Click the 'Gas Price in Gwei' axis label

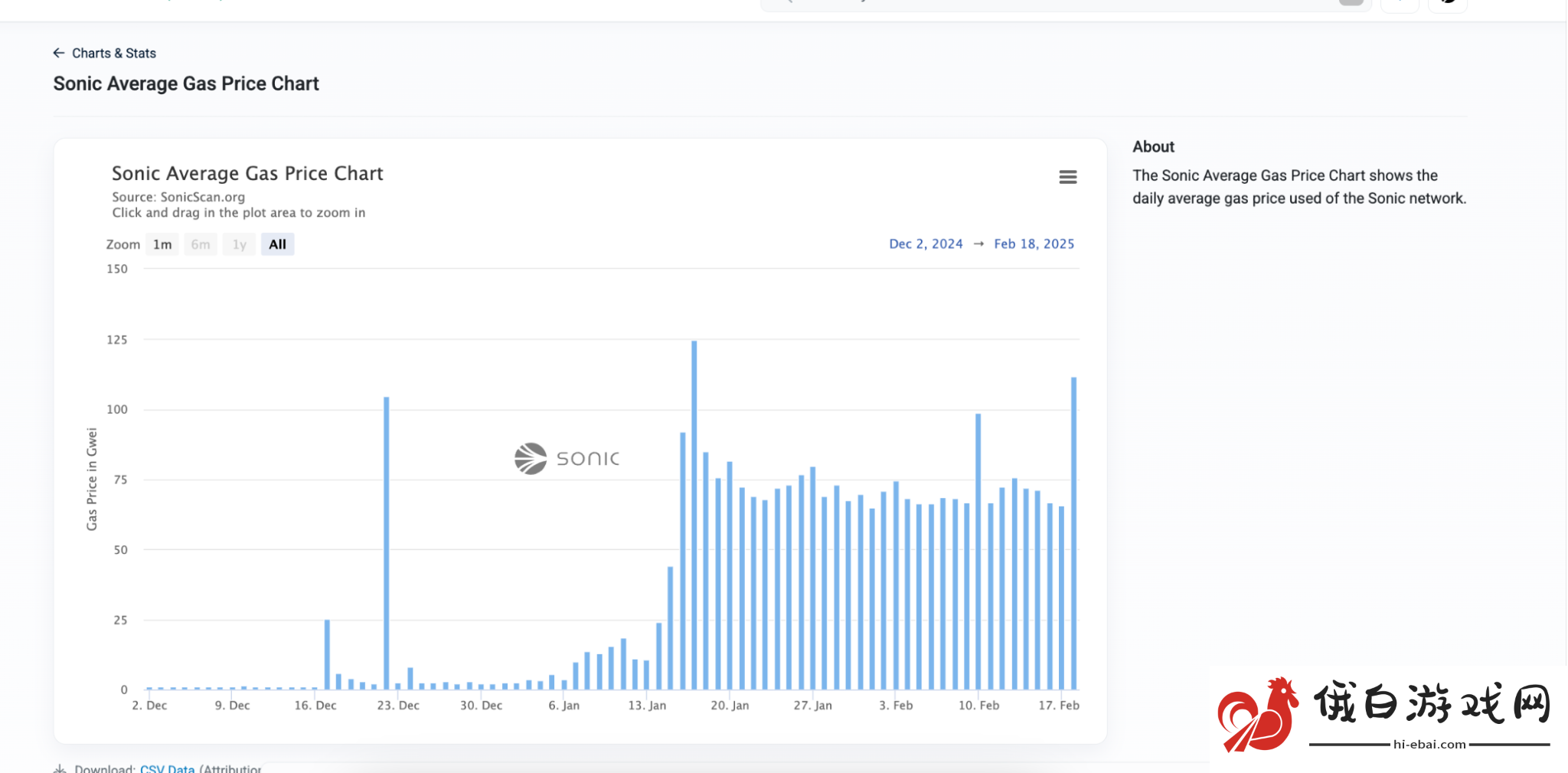(92, 479)
